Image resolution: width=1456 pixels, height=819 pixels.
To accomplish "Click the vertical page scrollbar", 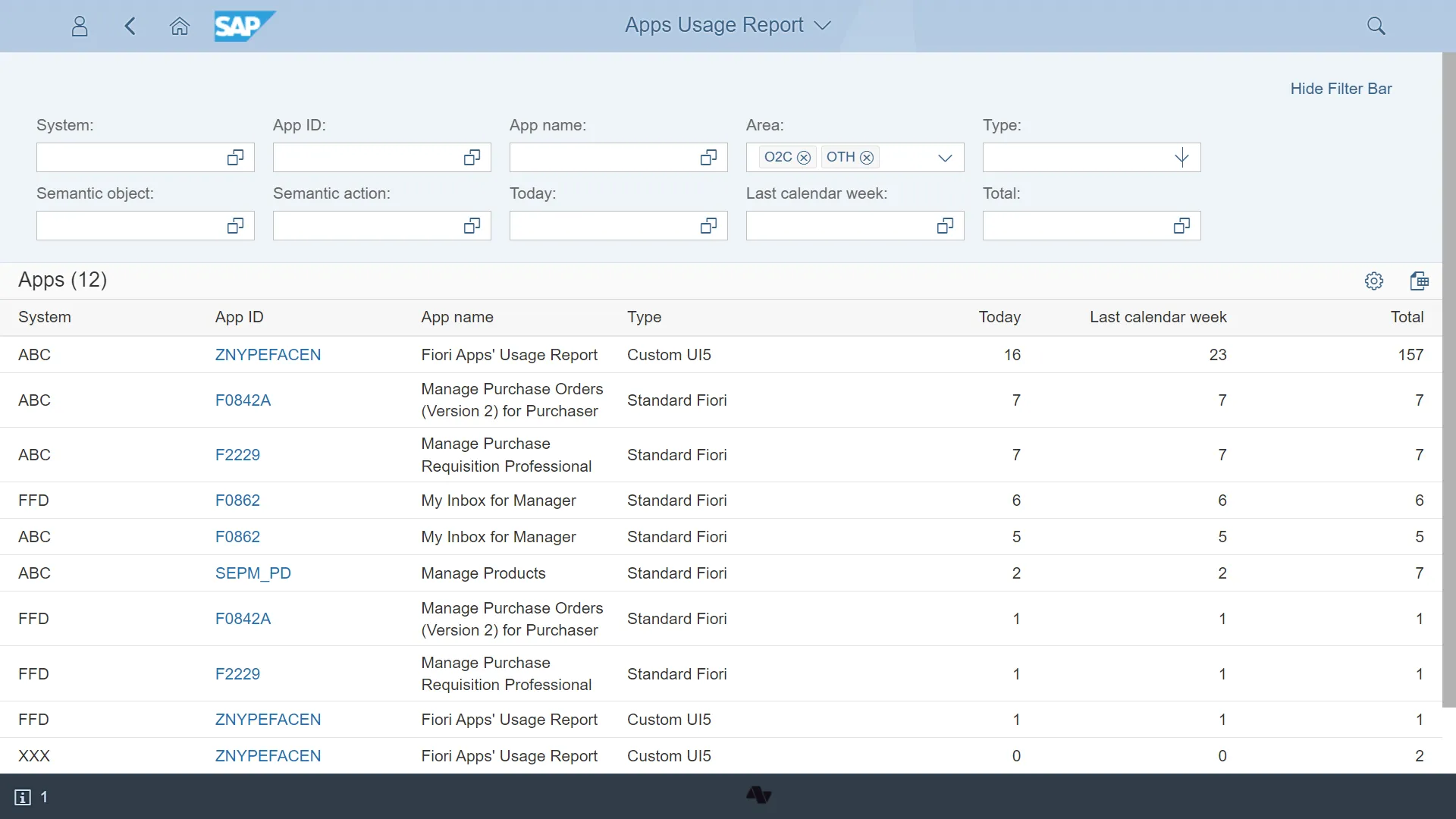I will pos(1448,379).
